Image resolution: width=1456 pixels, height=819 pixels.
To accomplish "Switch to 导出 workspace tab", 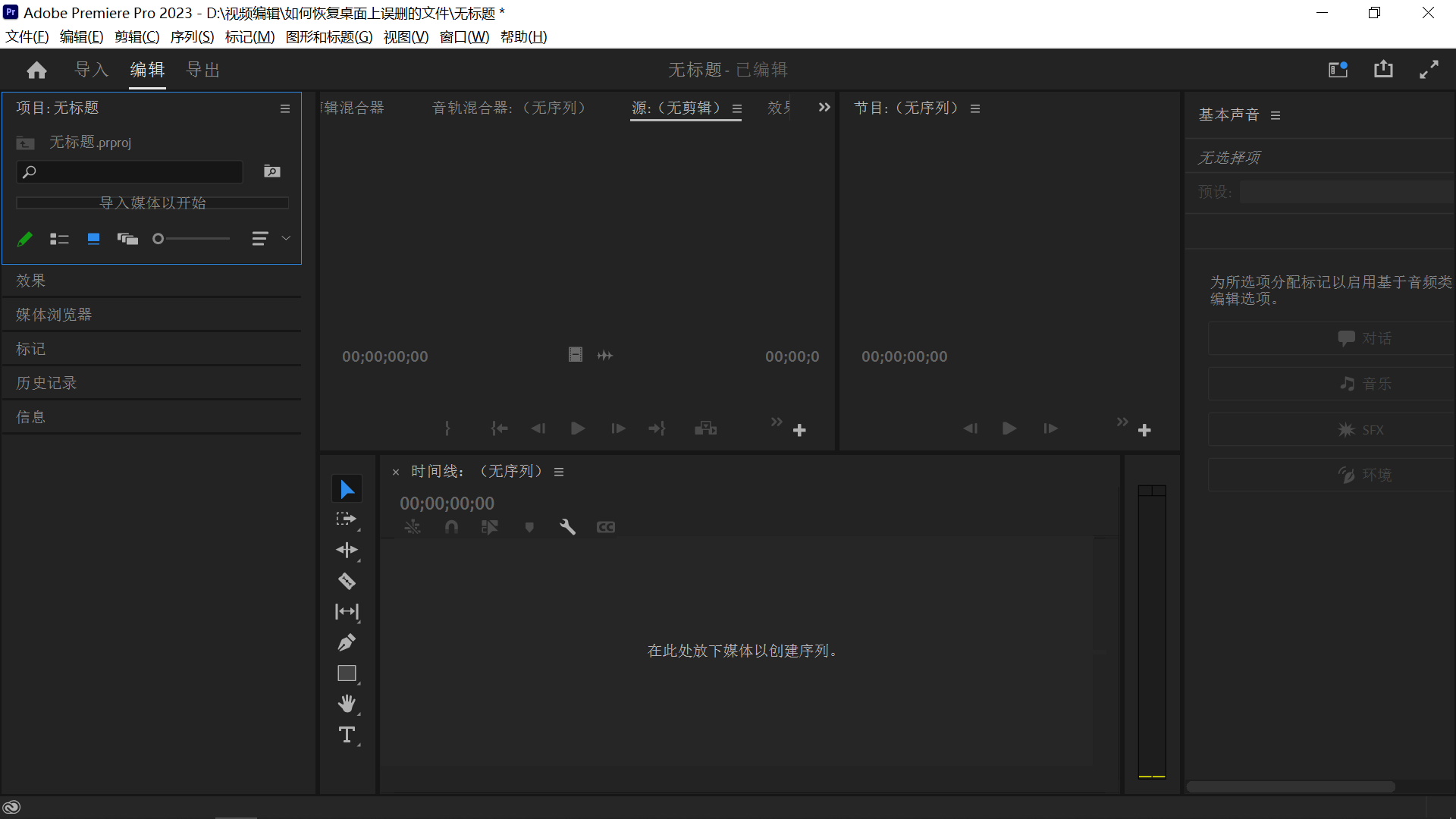I will tap(203, 70).
